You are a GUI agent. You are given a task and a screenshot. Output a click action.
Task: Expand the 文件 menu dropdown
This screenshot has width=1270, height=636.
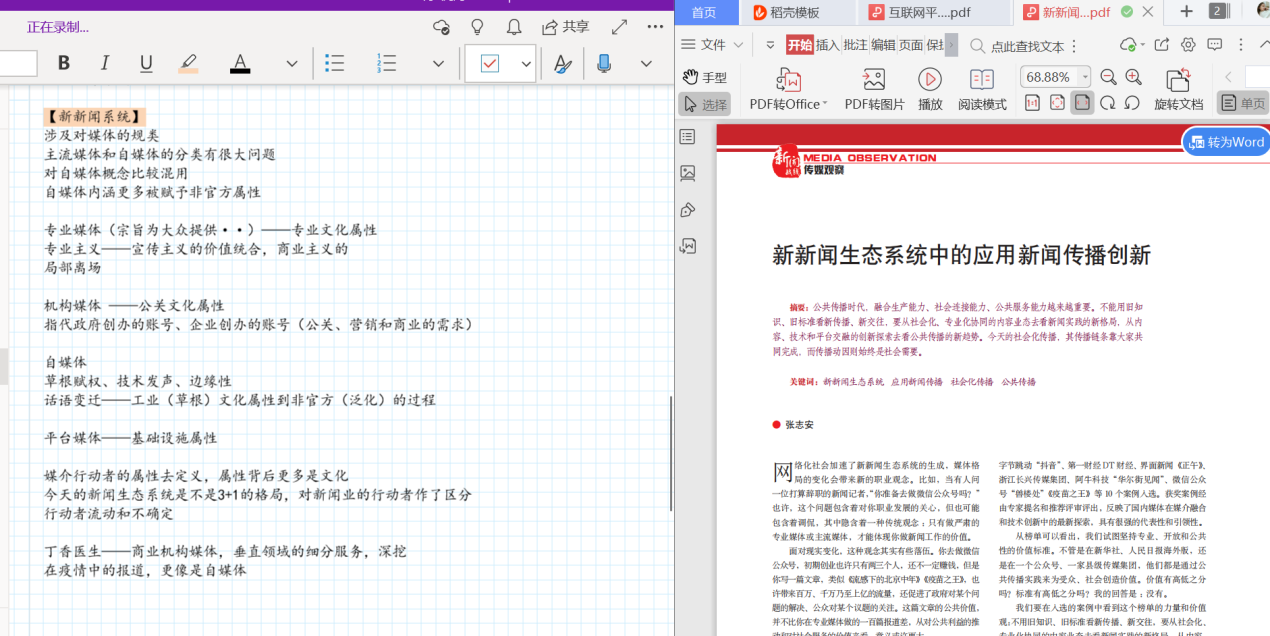738,45
